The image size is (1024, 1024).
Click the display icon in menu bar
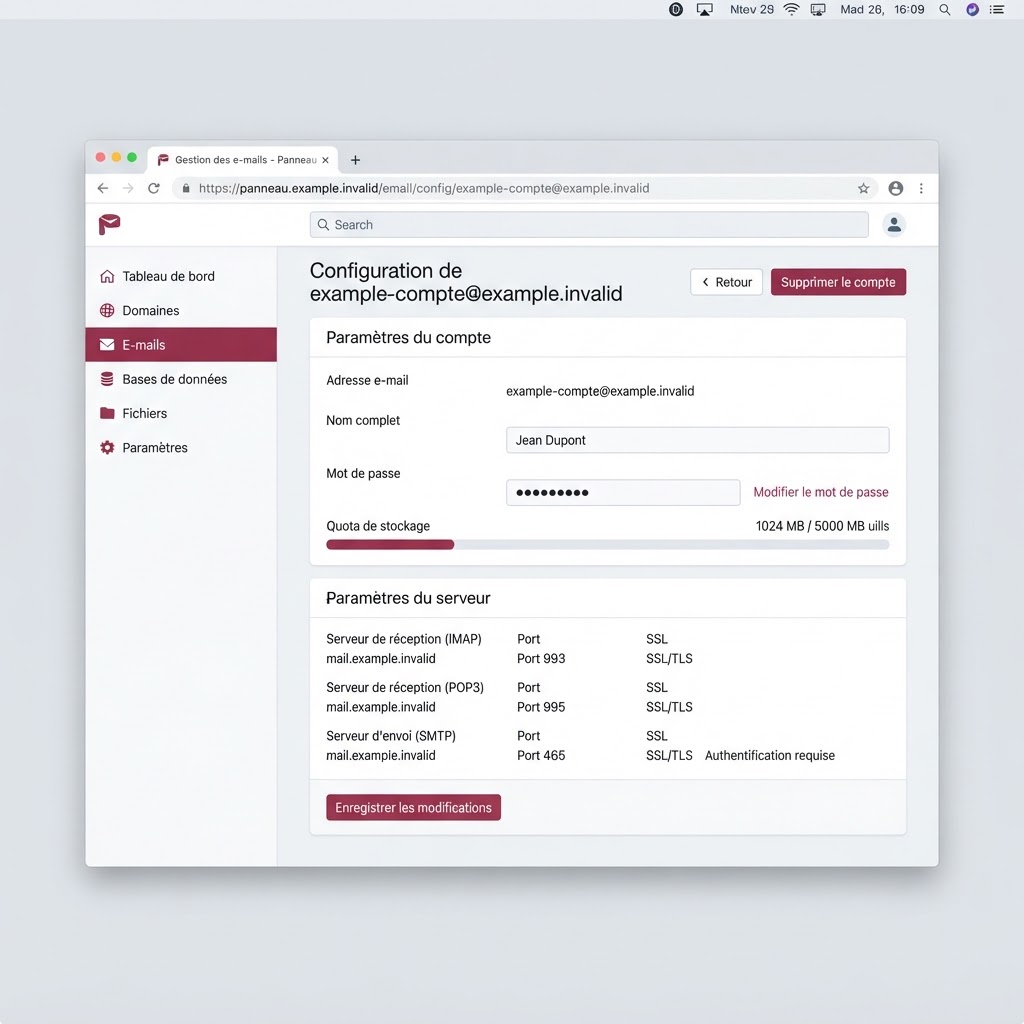[818, 10]
